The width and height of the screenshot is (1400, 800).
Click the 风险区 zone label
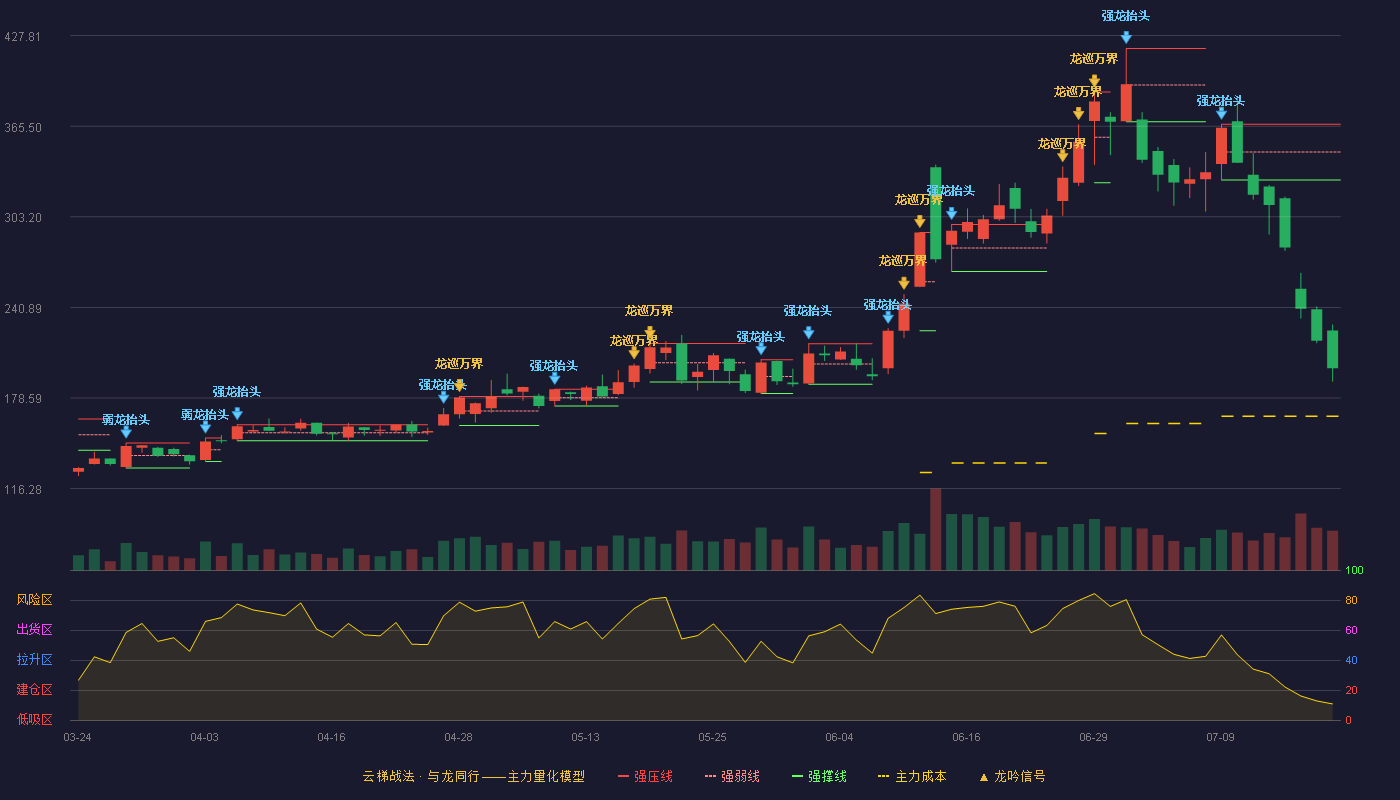[x=34, y=600]
